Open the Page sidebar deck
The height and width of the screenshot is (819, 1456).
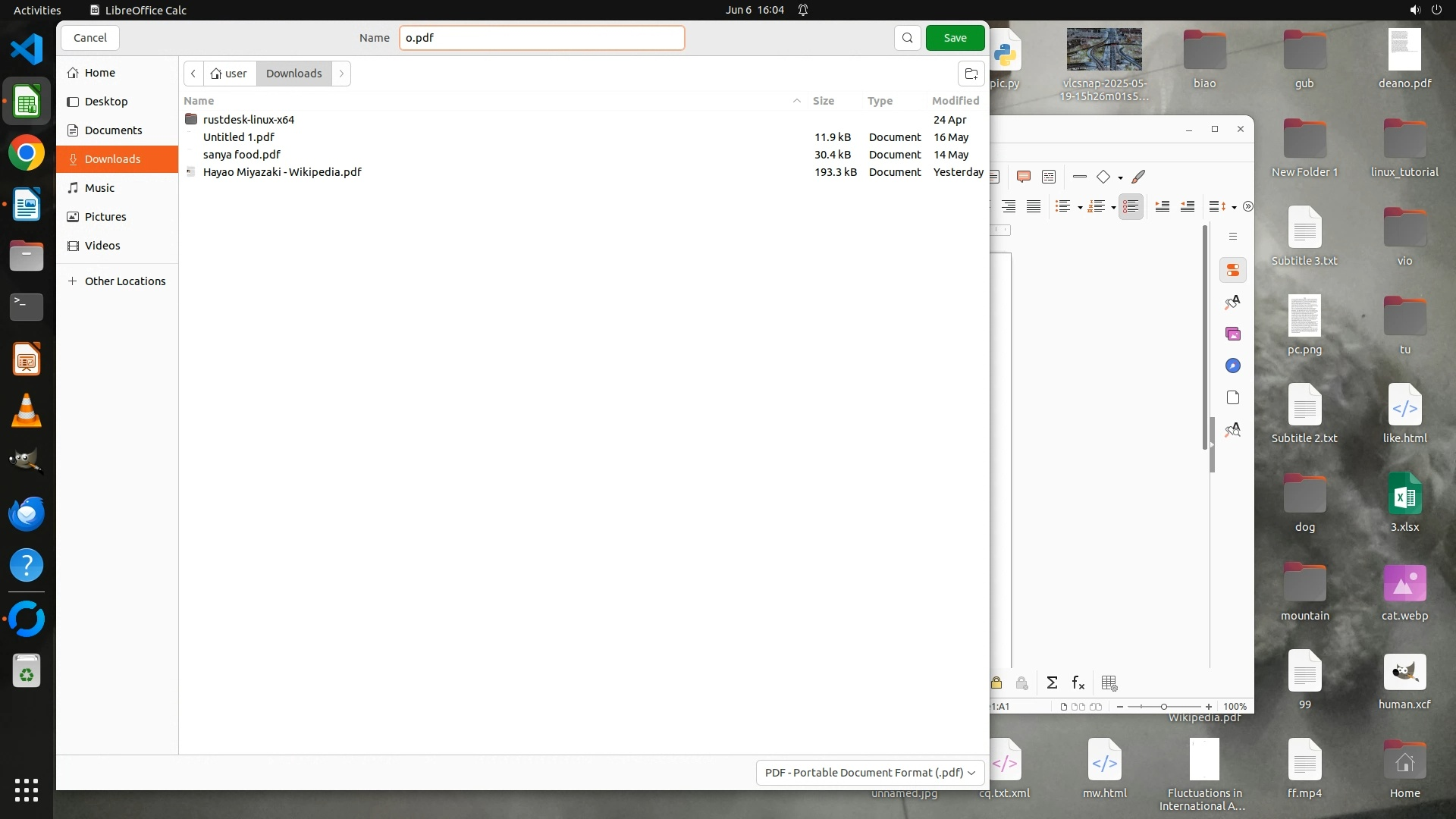pos(1233,398)
